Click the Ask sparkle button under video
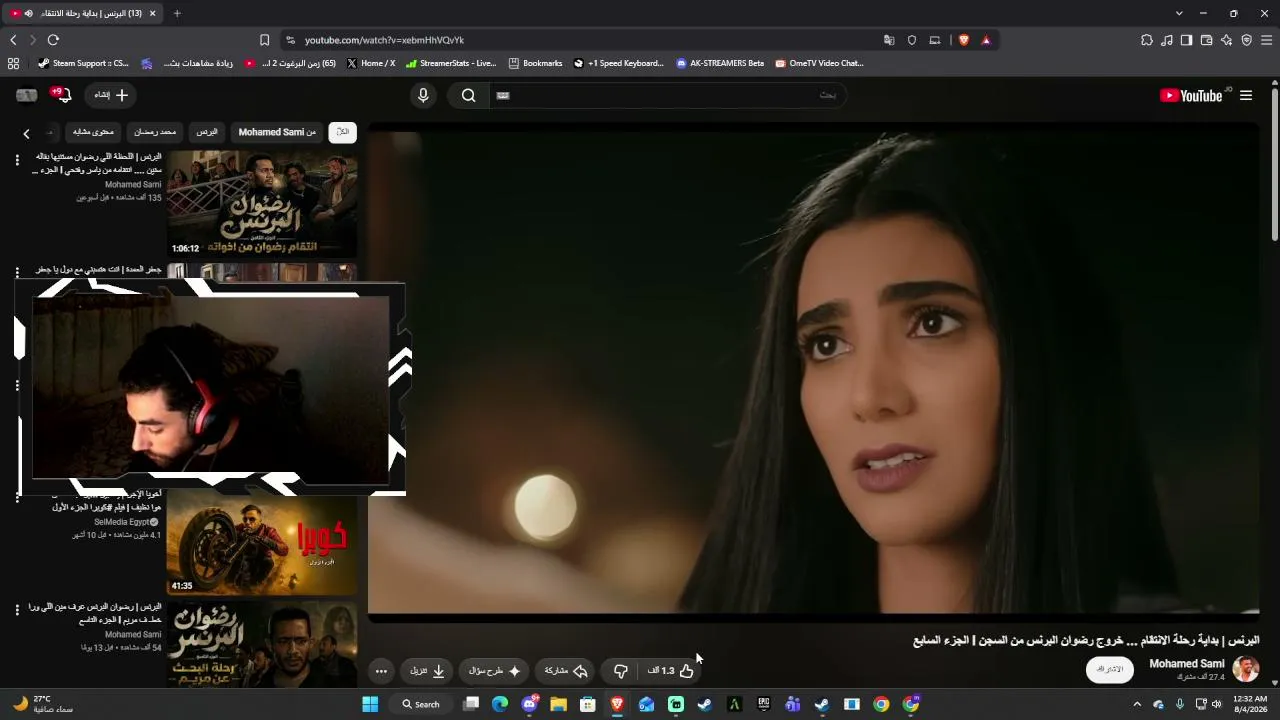 click(x=495, y=670)
